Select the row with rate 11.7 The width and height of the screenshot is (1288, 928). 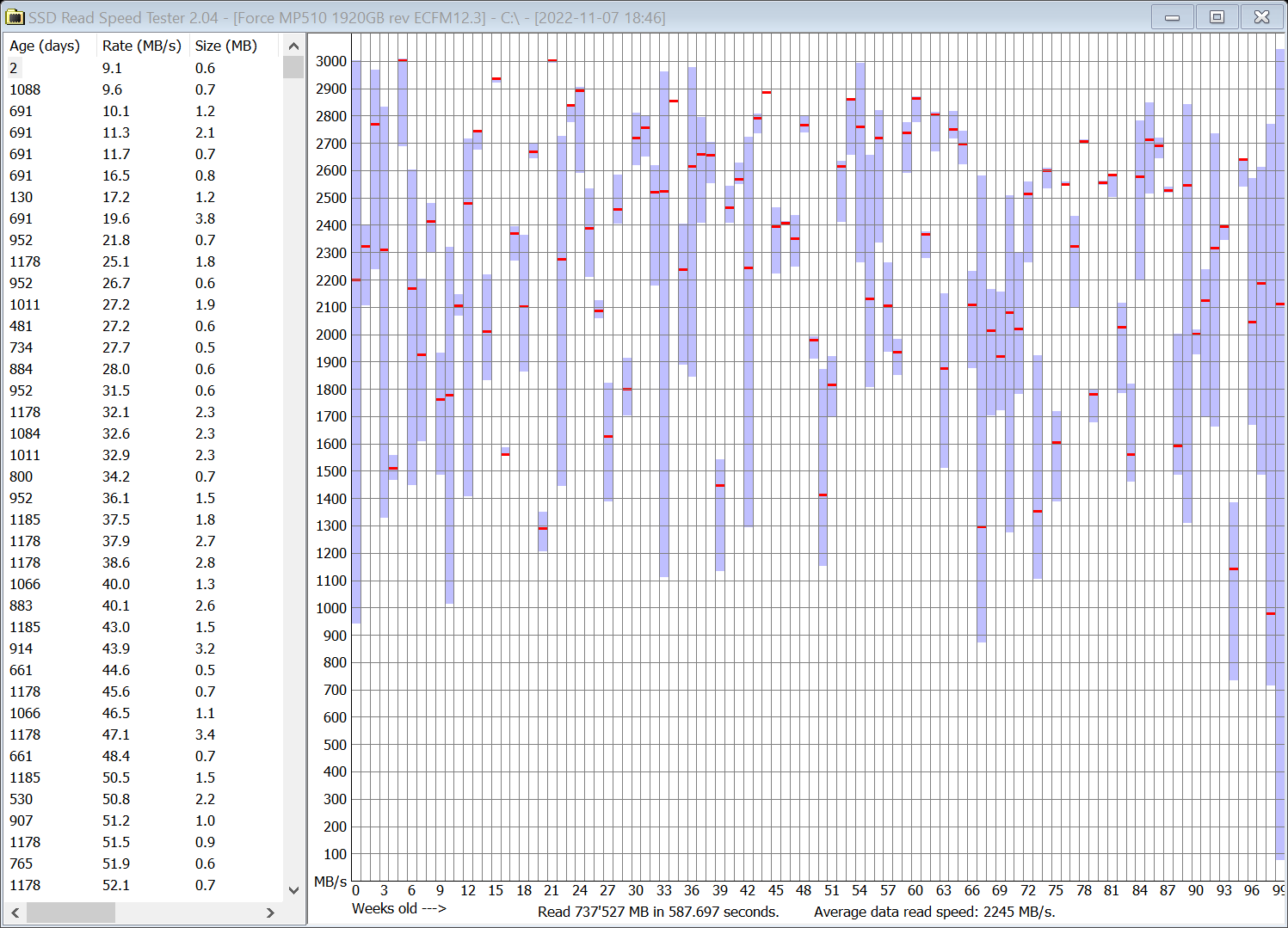tap(144, 154)
